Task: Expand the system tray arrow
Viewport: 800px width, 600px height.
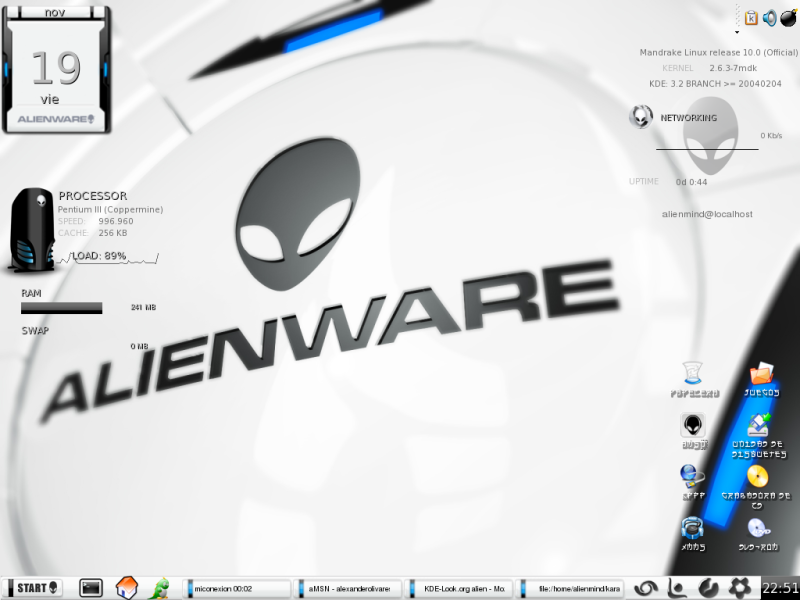Action: 737,32
